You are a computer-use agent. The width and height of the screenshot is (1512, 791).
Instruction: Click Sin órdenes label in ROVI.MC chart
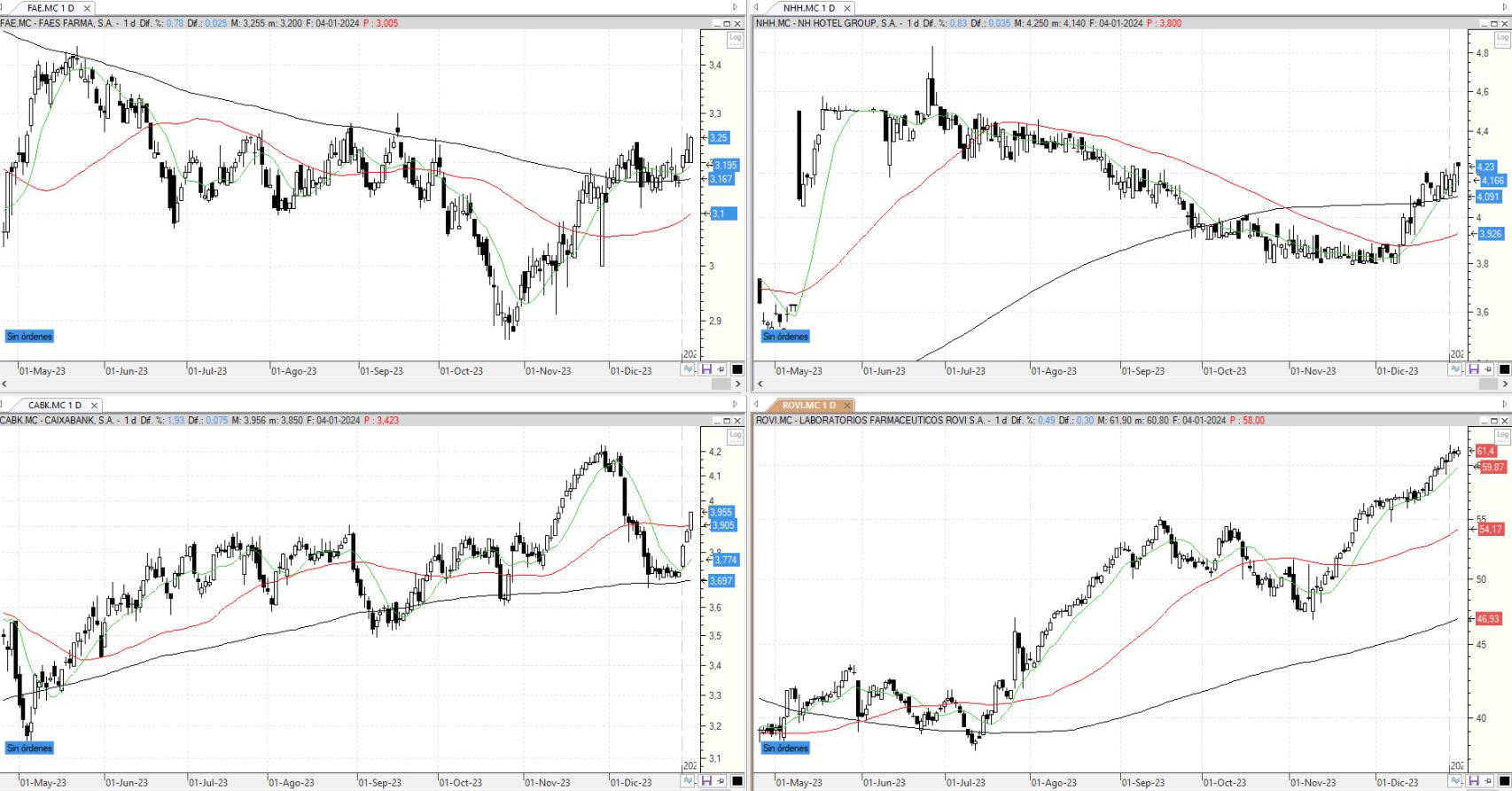785,748
